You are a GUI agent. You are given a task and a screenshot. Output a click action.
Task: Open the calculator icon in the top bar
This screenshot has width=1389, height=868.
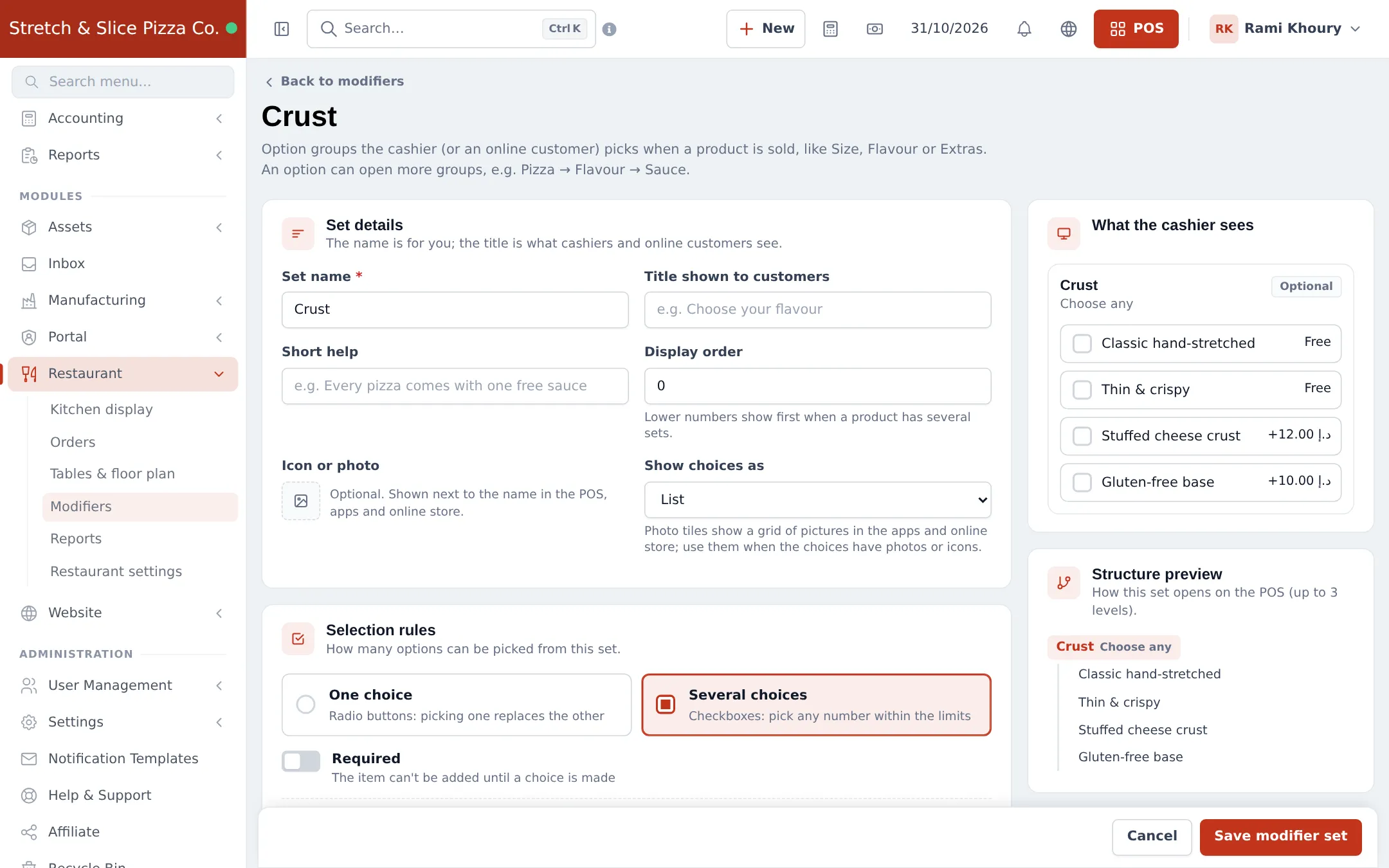tap(830, 29)
